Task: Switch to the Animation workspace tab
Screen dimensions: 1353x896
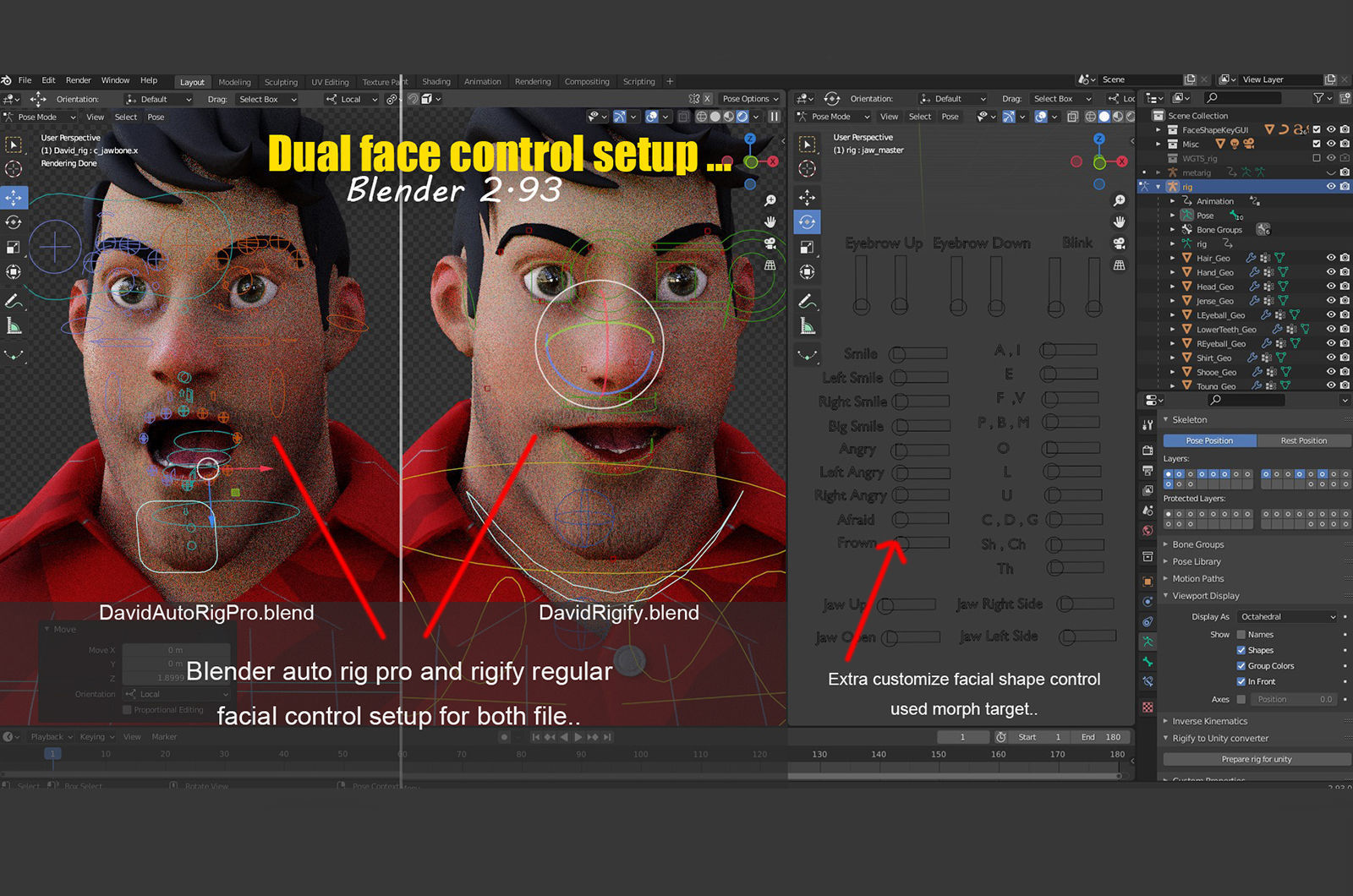Action: (x=483, y=82)
